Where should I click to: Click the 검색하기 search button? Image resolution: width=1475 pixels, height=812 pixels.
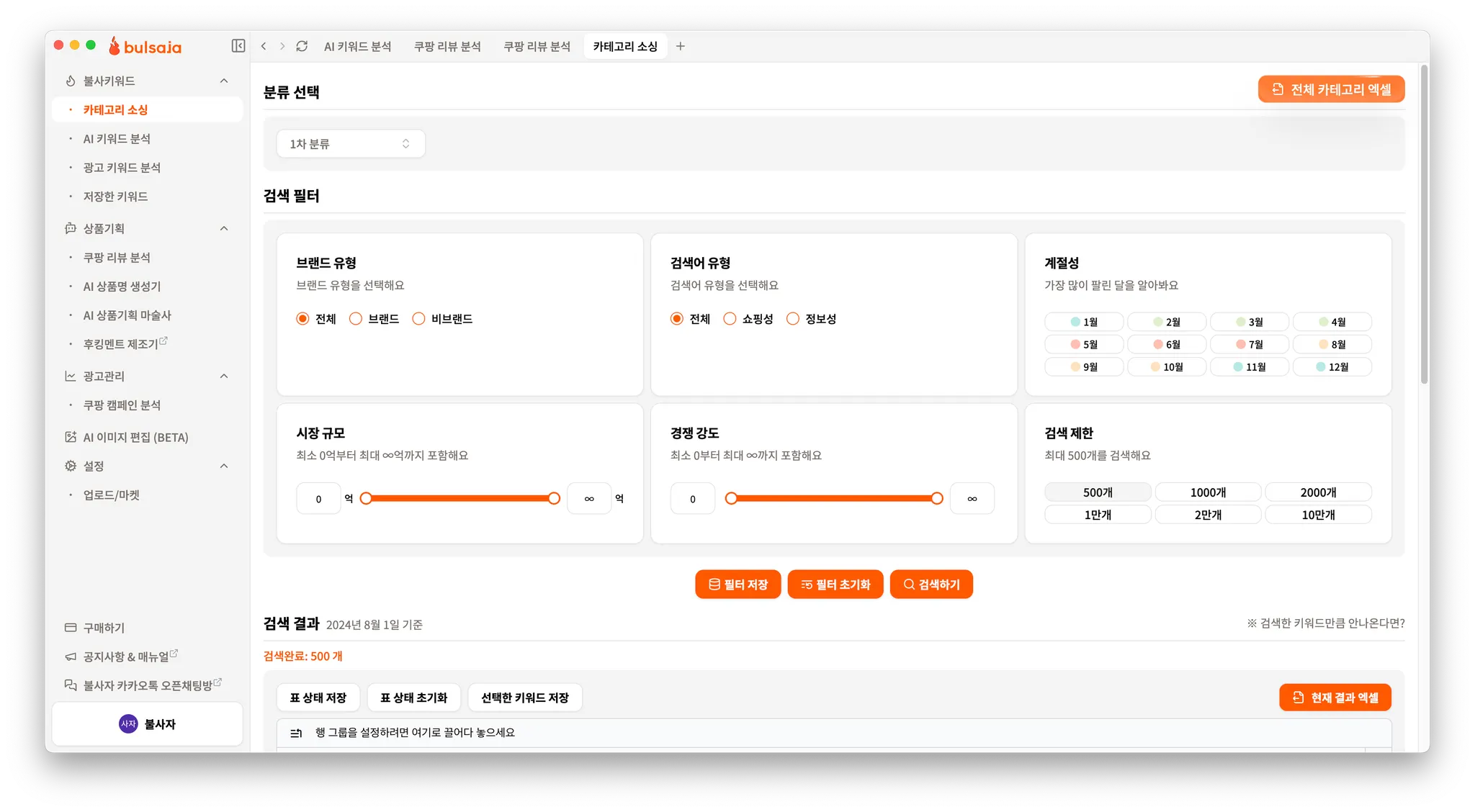tap(931, 585)
